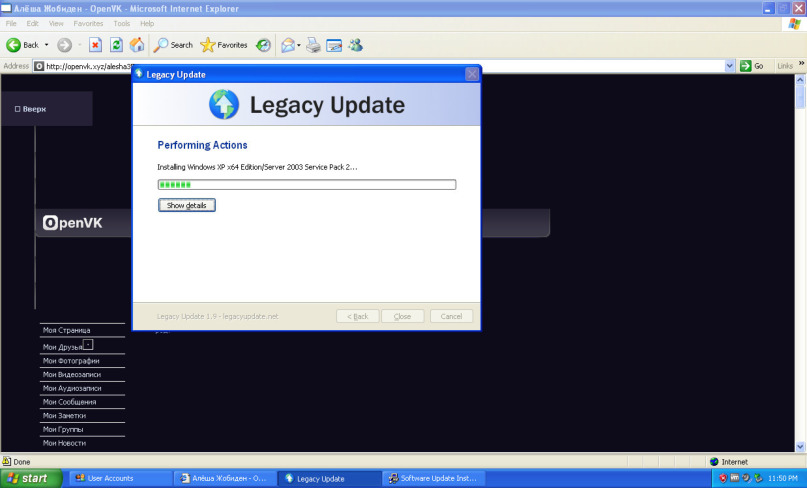Expand the address bar dropdown arrow
This screenshot has height=488, width=807.
click(x=729, y=66)
